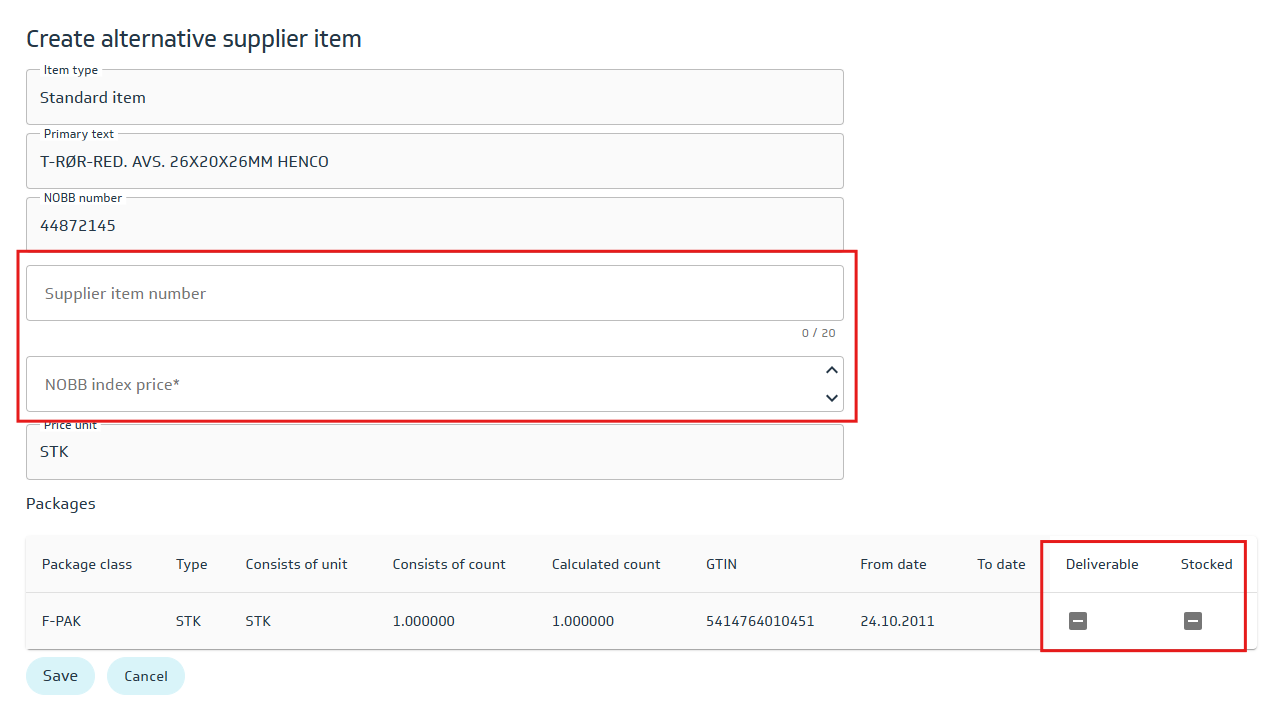Image resolution: width=1278 pixels, height=722 pixels.
Task: Click the From date column header
Action: point(893,564)
